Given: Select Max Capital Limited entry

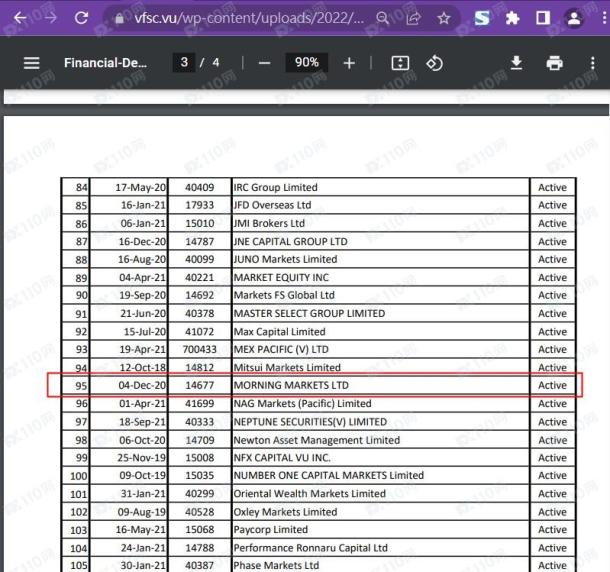Looking at the screenshot, I should (279, 332).
